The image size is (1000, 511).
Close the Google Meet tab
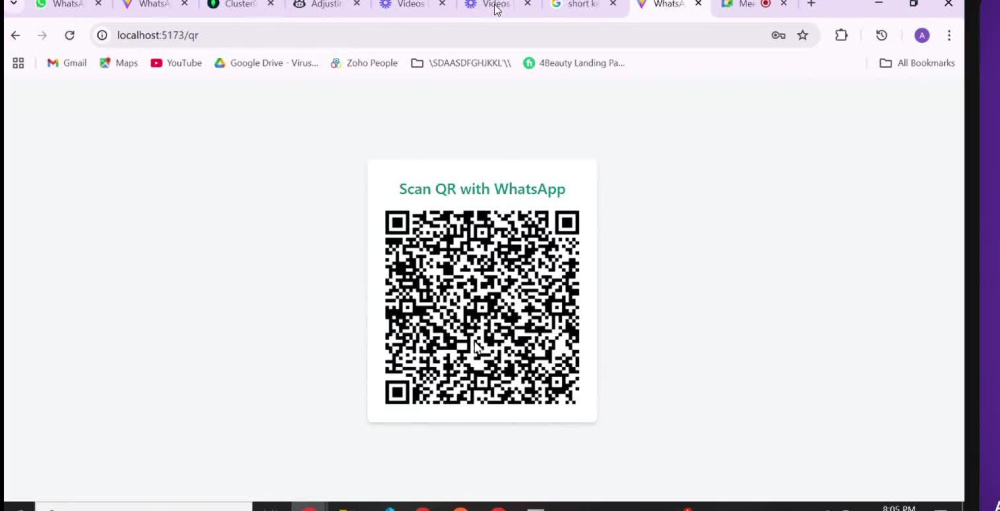(x=784, y=4)
